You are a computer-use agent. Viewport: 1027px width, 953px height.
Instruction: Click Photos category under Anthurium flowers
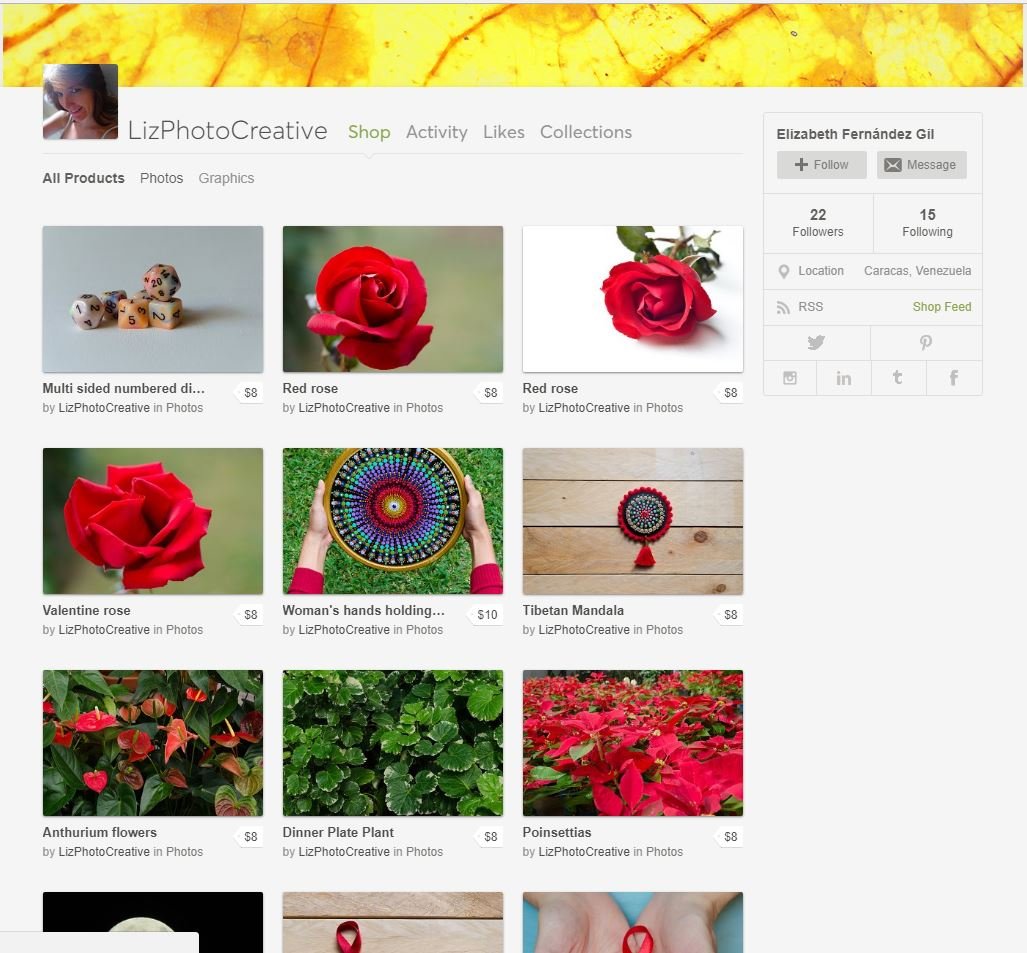(x=184, y=851)
